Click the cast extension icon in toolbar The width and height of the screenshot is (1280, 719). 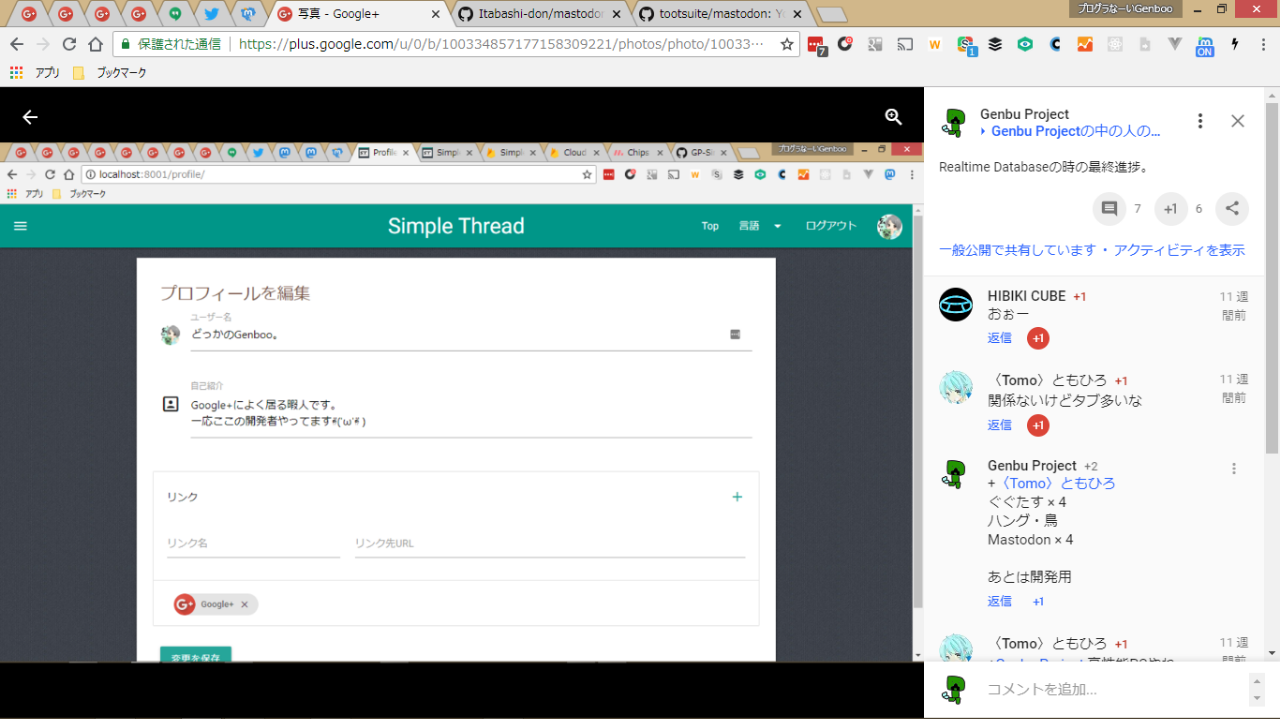(905, 44)
